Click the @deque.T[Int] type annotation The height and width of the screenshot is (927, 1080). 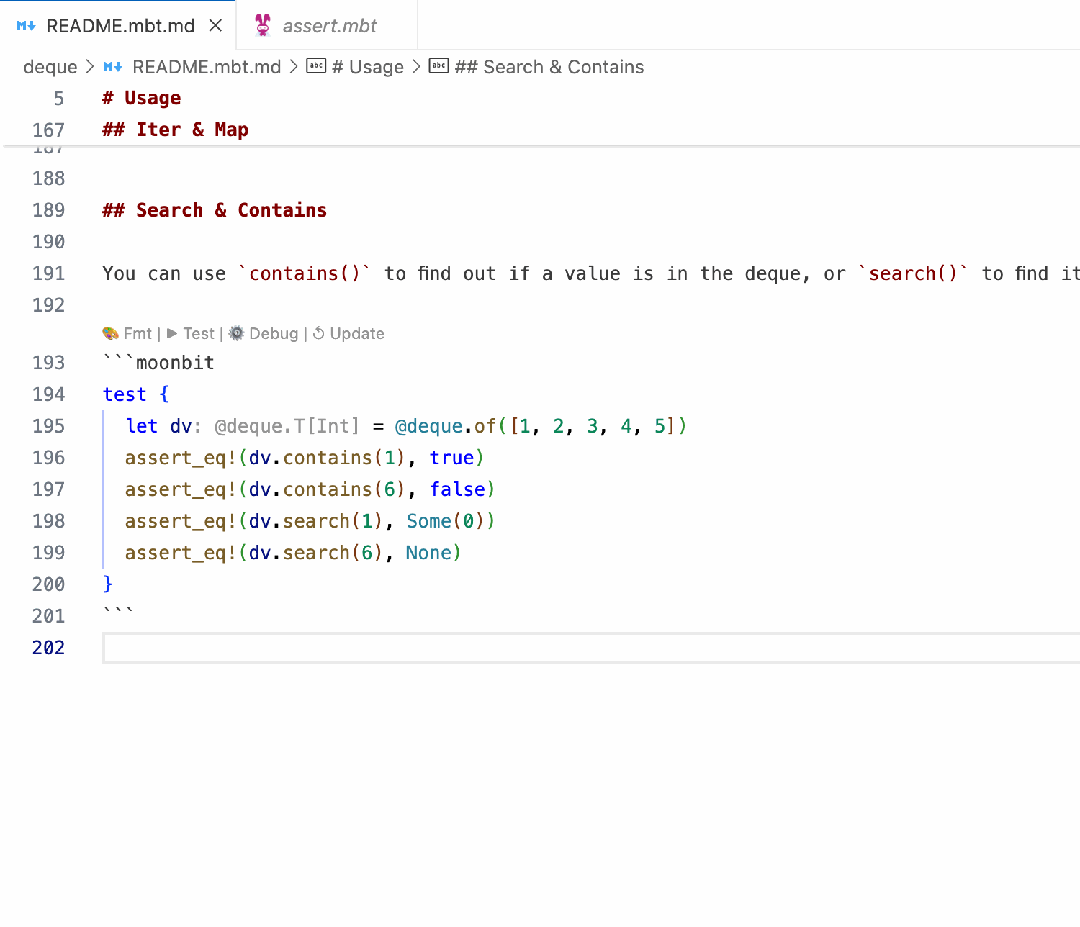point(287,426)
